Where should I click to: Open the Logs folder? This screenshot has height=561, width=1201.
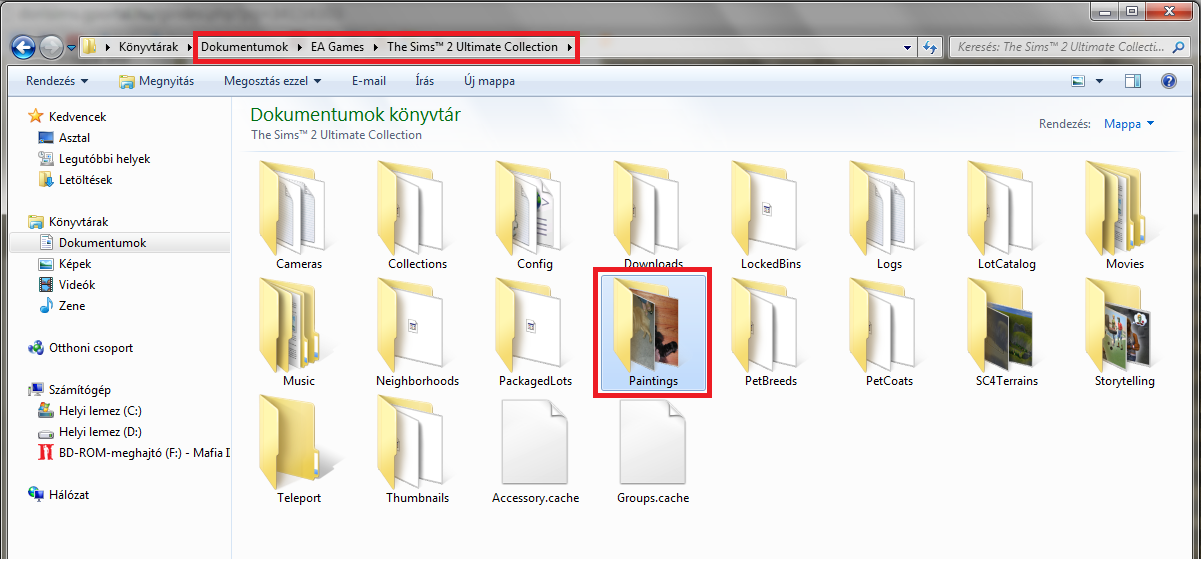(x=889, y=216)
